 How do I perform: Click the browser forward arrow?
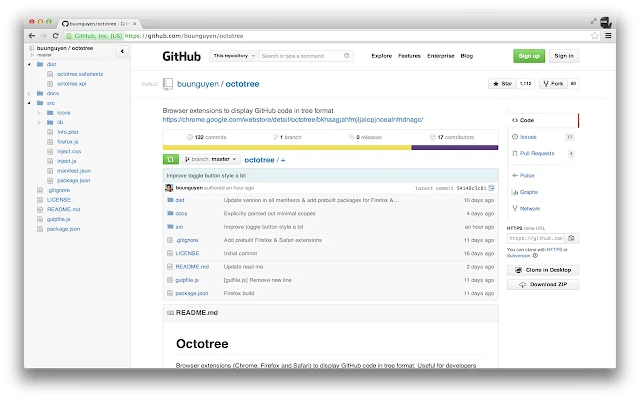click(43, 36)
